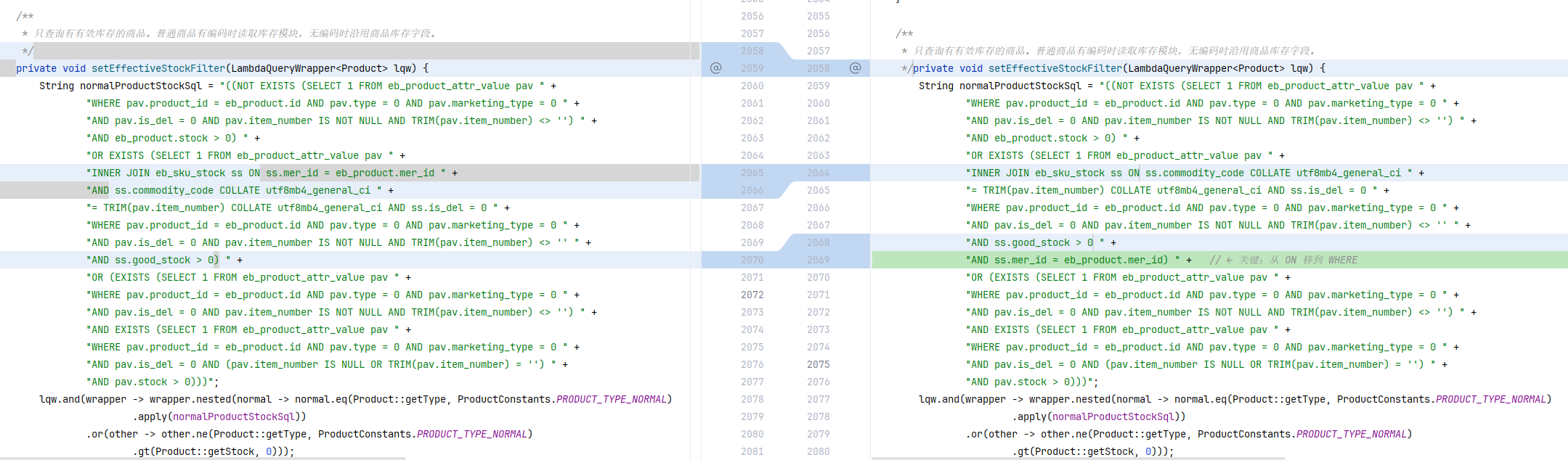Click 'AND ss.mer_id = eb_product.mer_id)' in right pane
This screenshot has height=460, width=1568.
coord(1070,260)
